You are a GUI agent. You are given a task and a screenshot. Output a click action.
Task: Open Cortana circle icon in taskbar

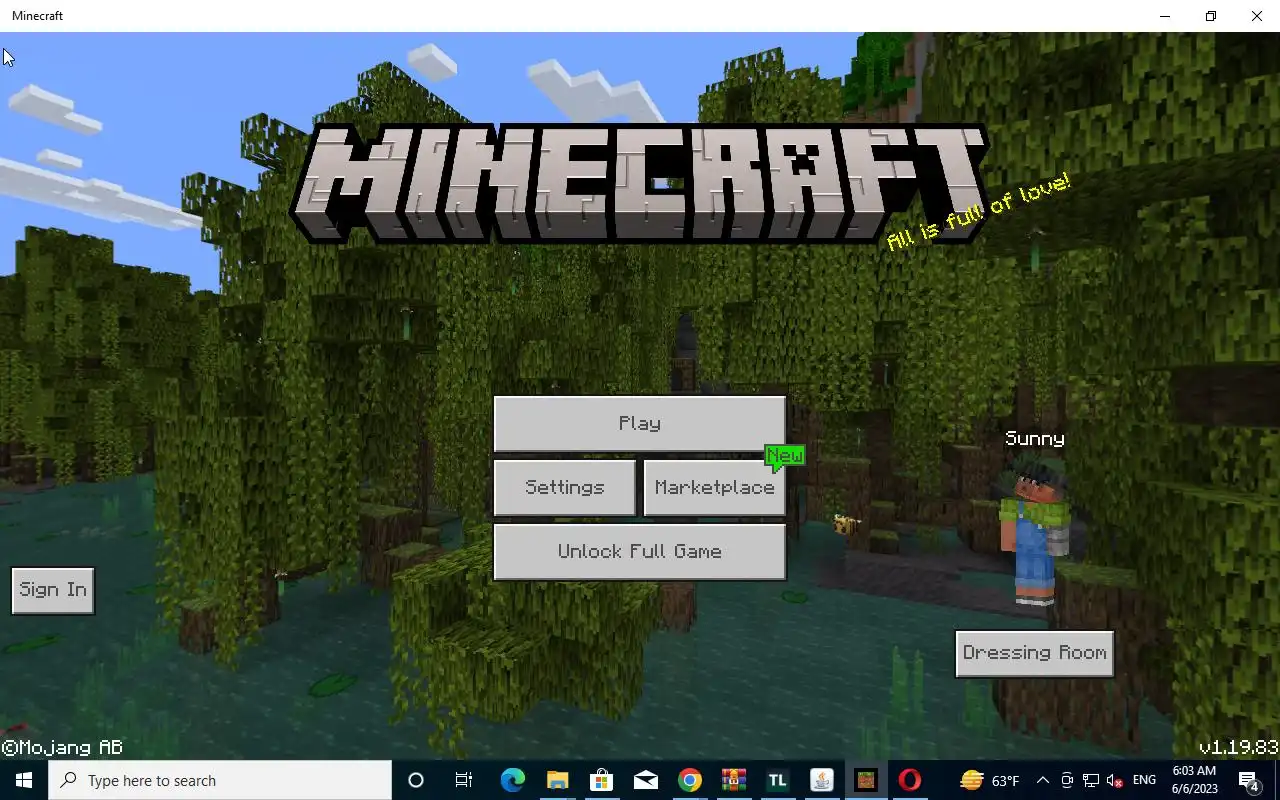pos(416,780)
